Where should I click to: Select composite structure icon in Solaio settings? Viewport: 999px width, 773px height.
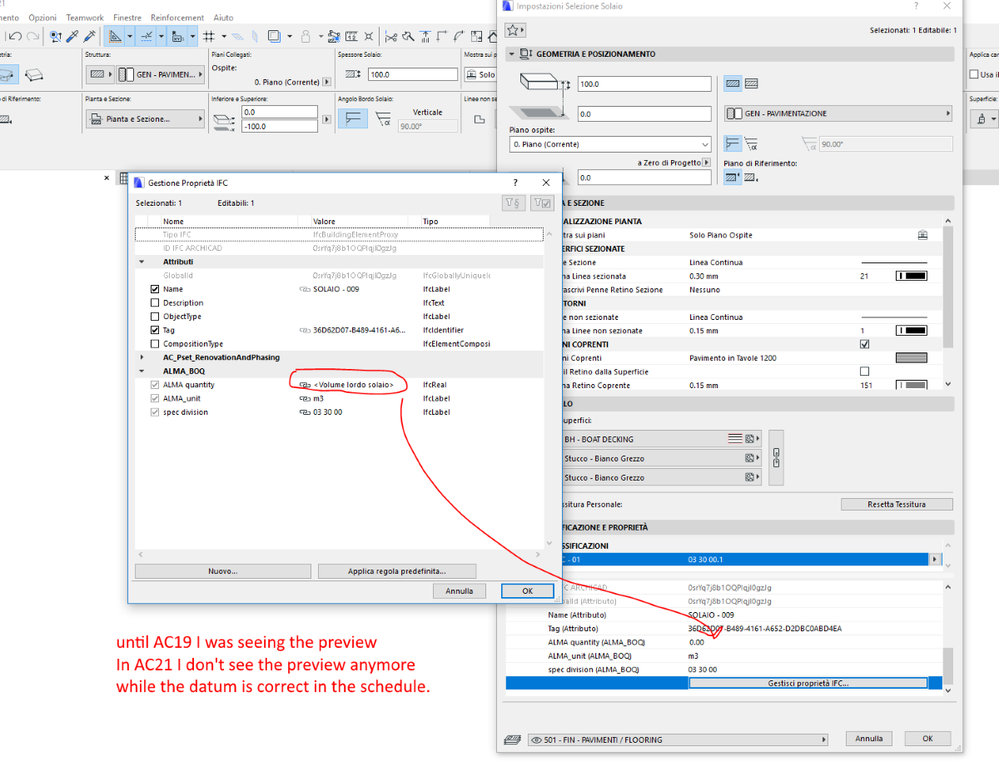pos(751,83)
